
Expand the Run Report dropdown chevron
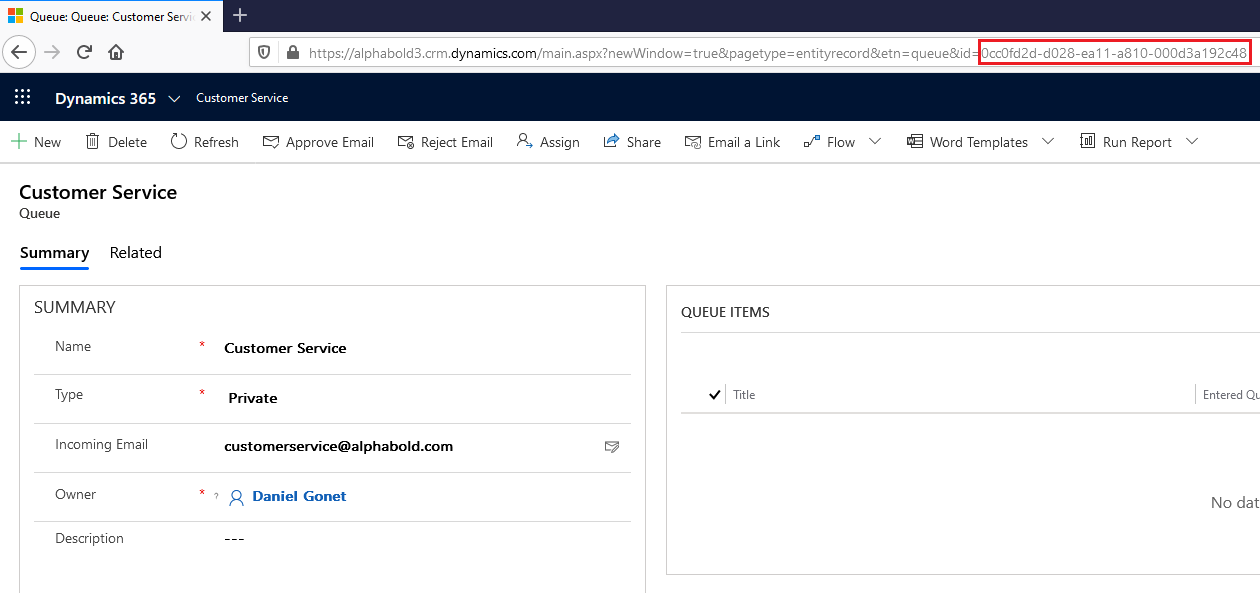[1192, 142]
